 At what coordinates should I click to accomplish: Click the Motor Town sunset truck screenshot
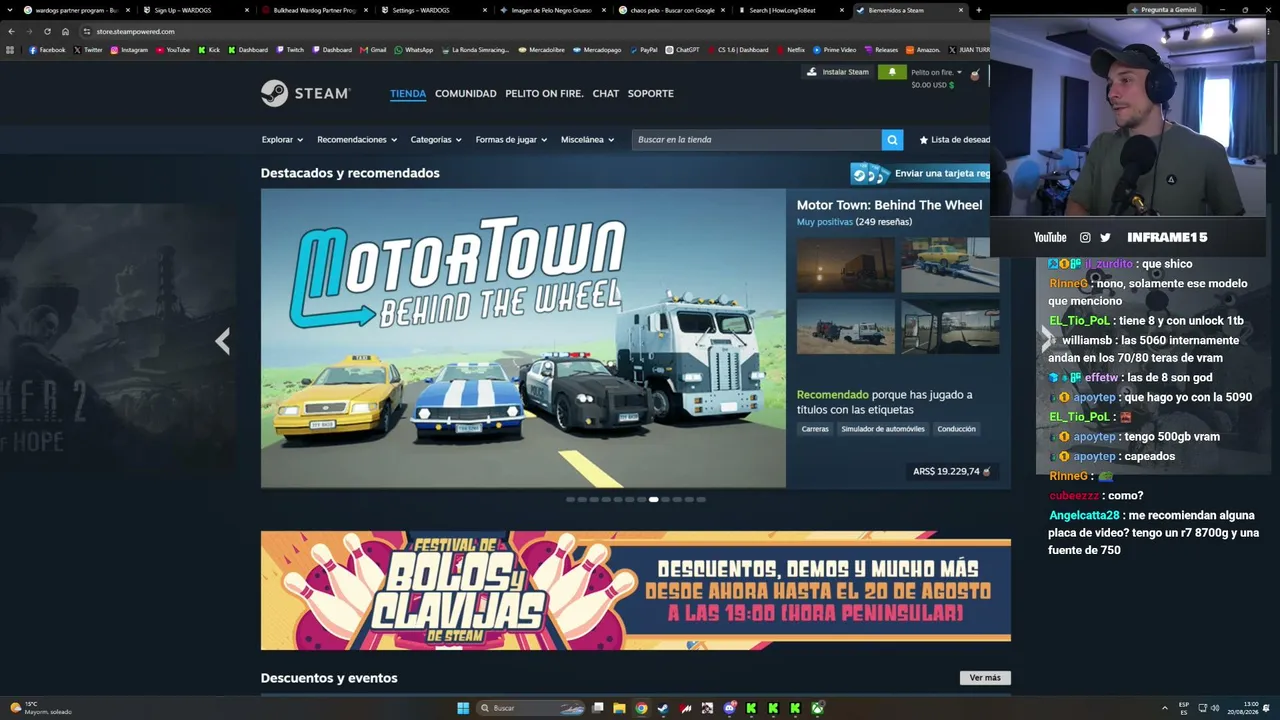846,264
